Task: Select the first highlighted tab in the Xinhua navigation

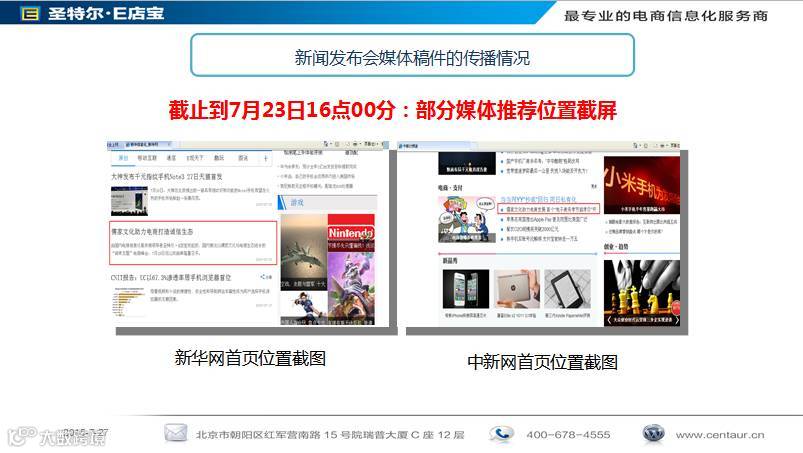Action: click(x=123, y=158)
